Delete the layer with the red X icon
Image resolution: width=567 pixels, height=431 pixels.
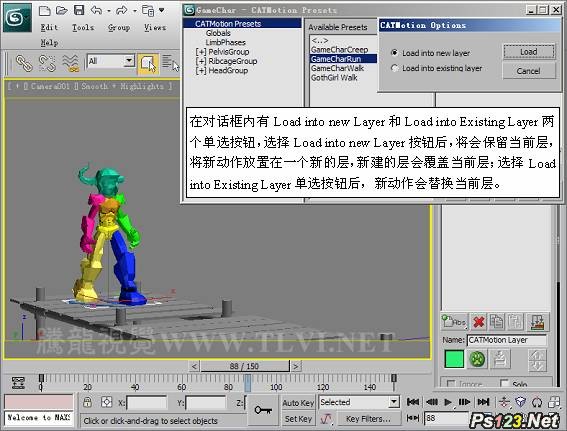(479, 321)
